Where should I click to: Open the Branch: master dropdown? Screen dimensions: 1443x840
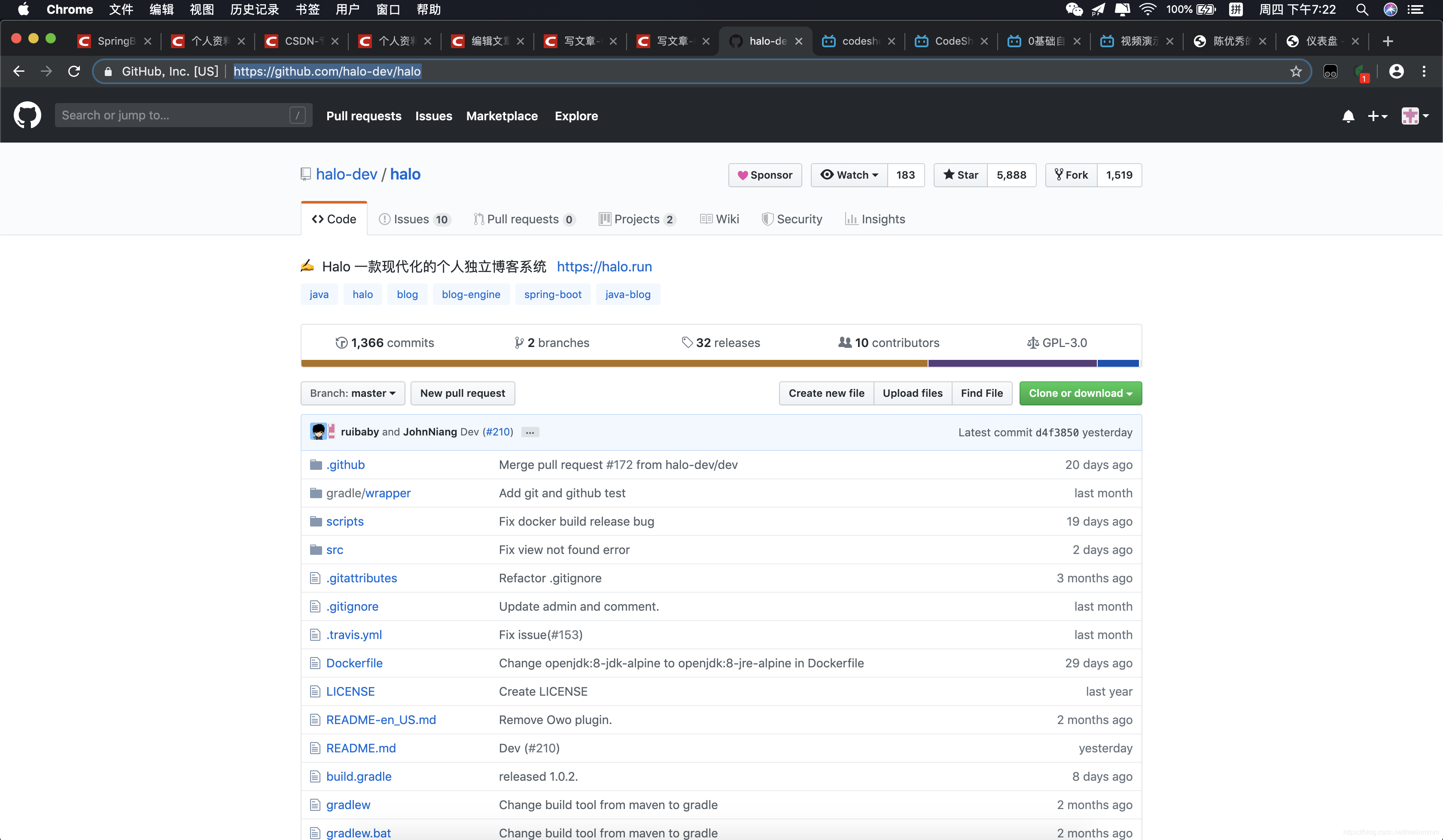[352, 393]
